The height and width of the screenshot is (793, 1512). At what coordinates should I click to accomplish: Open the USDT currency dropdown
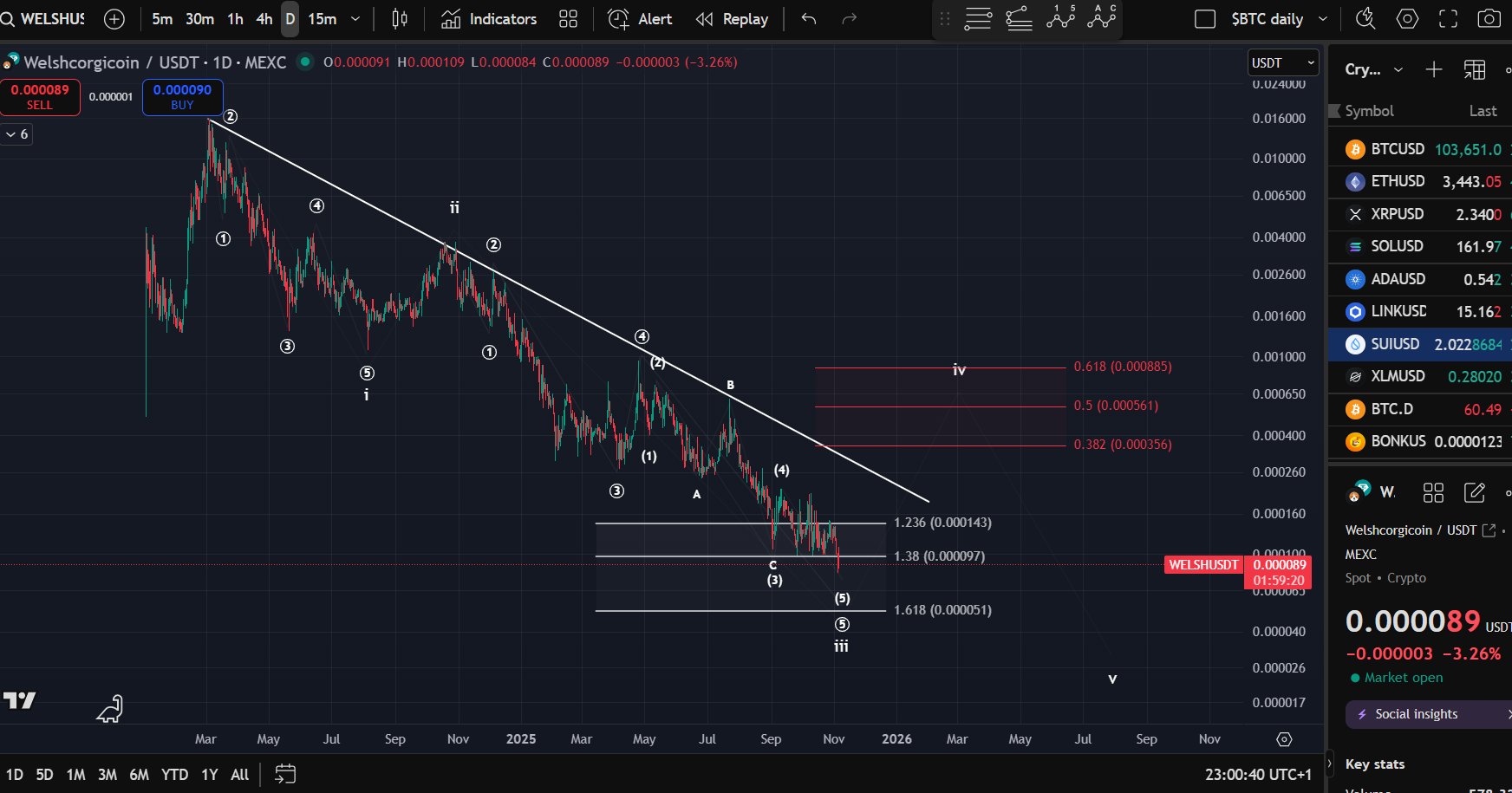click(1283, 63)
